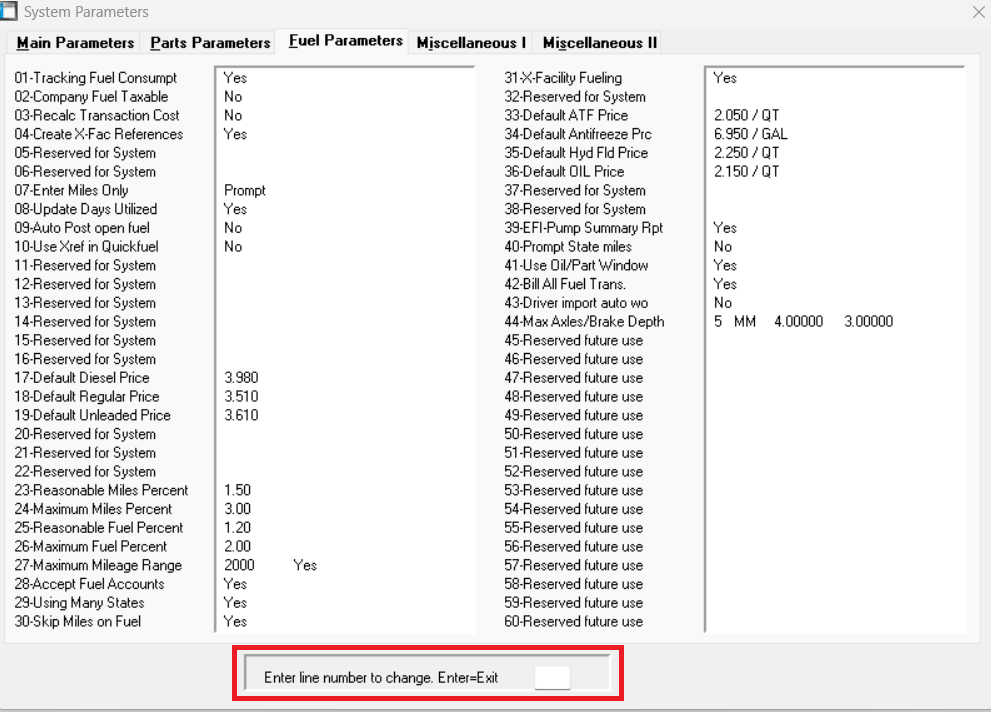The width and height of the screenshot is (991, 712).
Task: Close the System Parameters window
Action: 977,12
